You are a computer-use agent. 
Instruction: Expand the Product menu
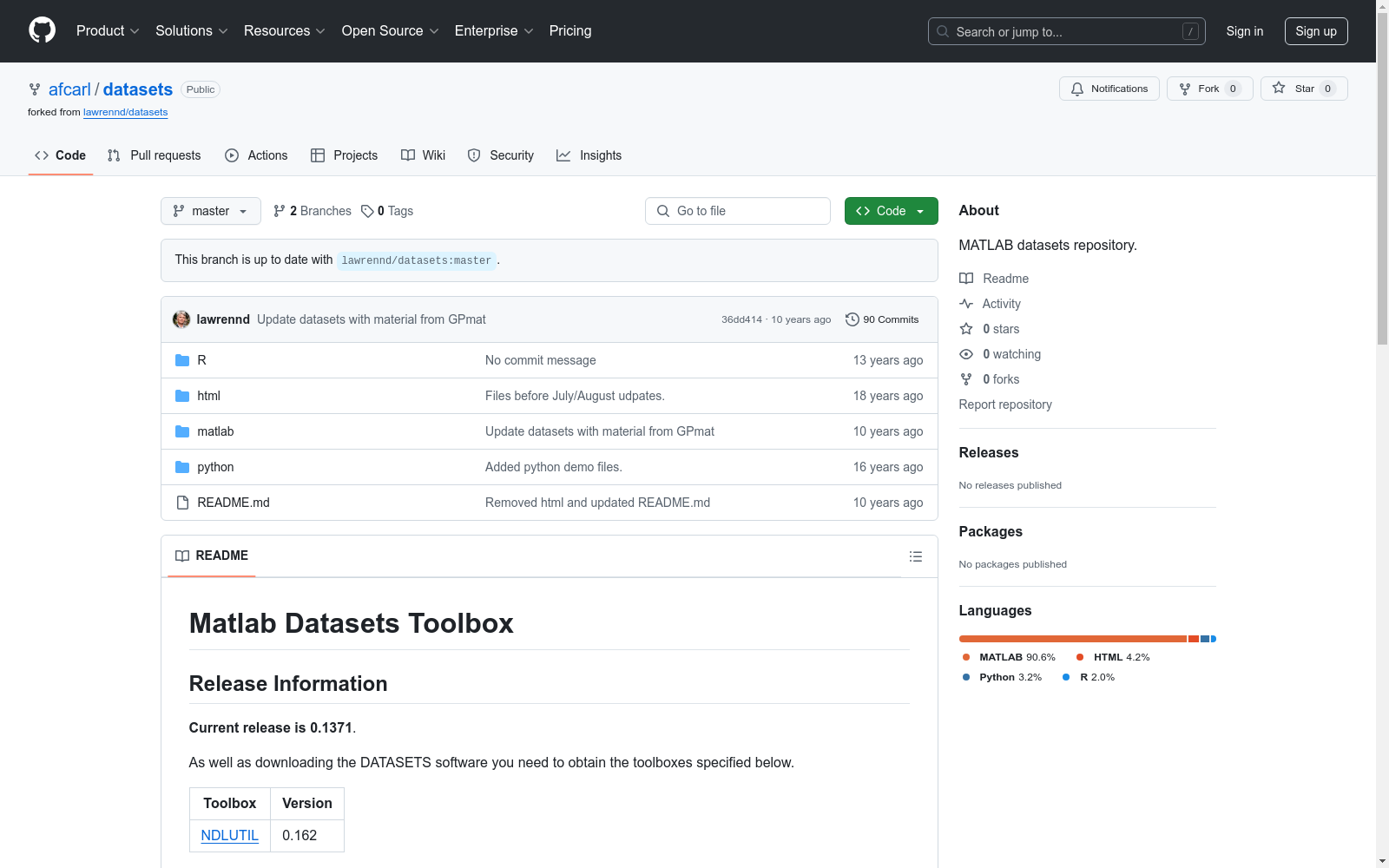[x=108, y=31]
